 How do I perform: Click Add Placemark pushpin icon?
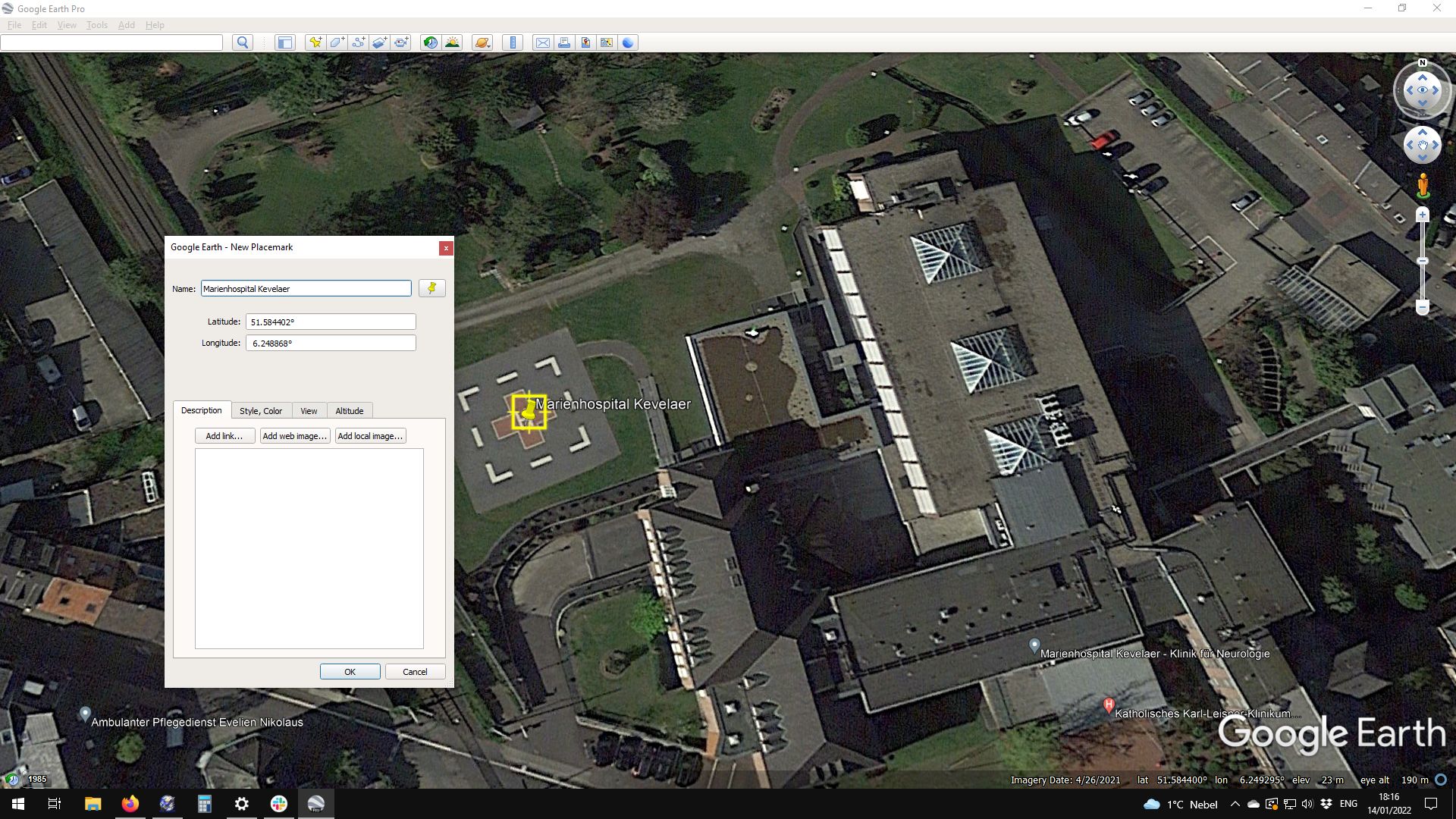coord(315,42)
